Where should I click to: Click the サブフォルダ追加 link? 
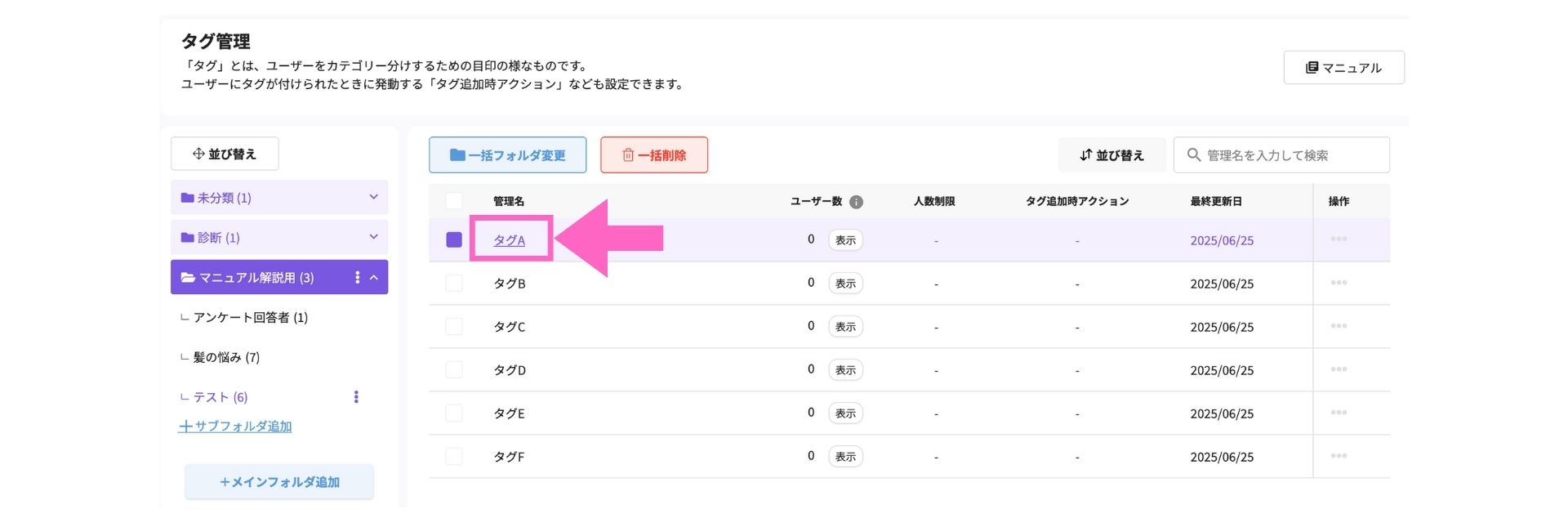[x=235, y=427]
